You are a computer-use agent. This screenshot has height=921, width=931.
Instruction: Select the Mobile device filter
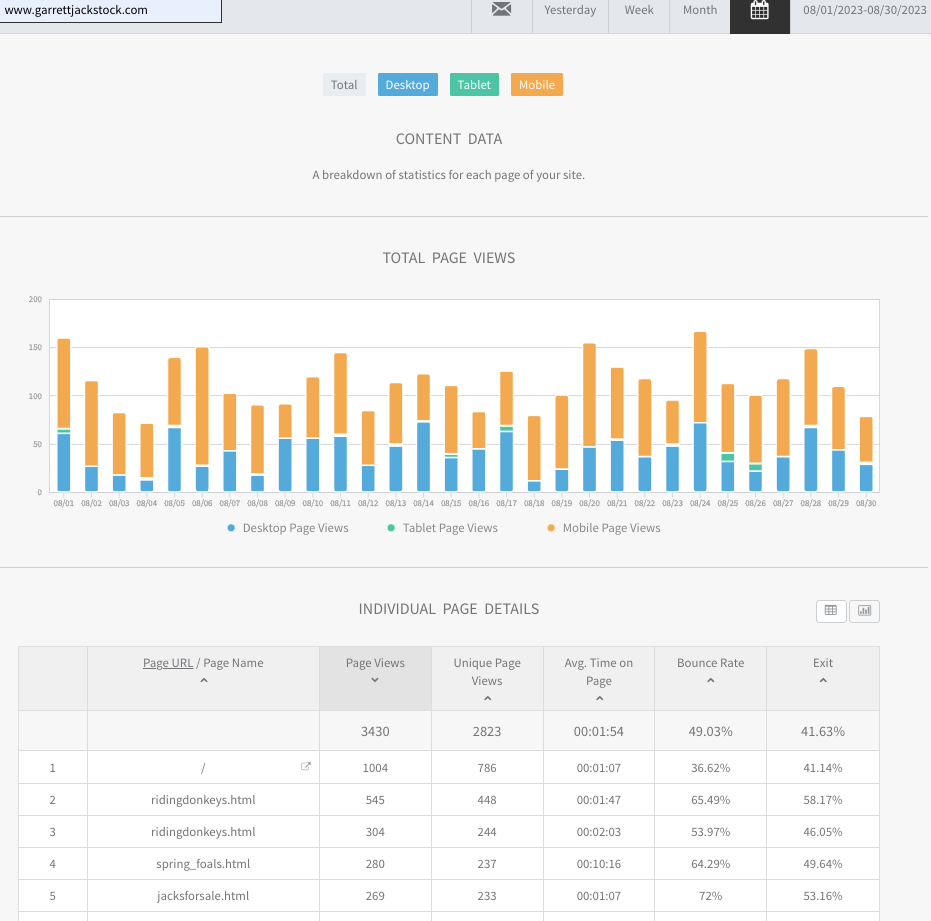536,85
